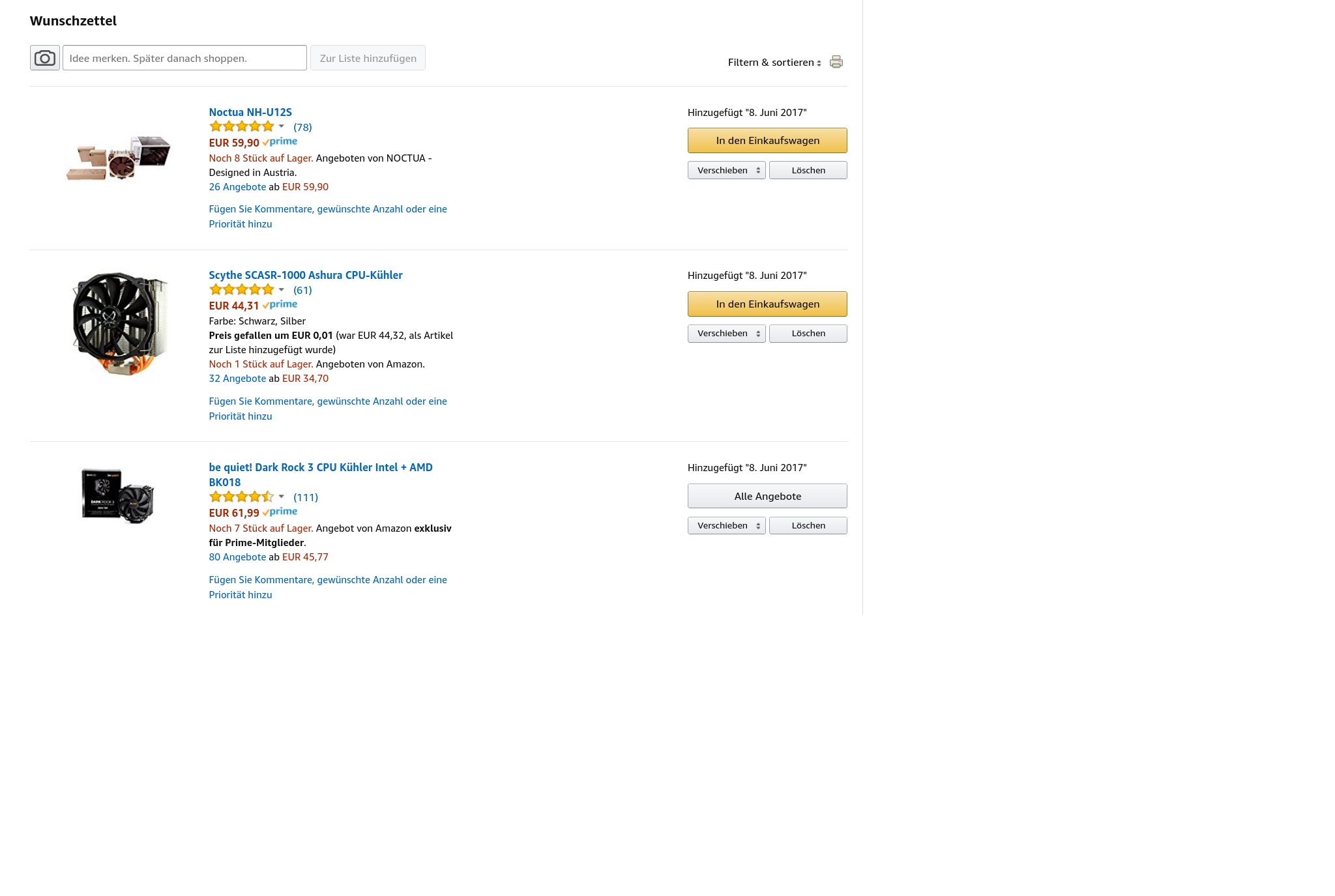Click the camera icon beside the idea field

click(x=45, y=58)
